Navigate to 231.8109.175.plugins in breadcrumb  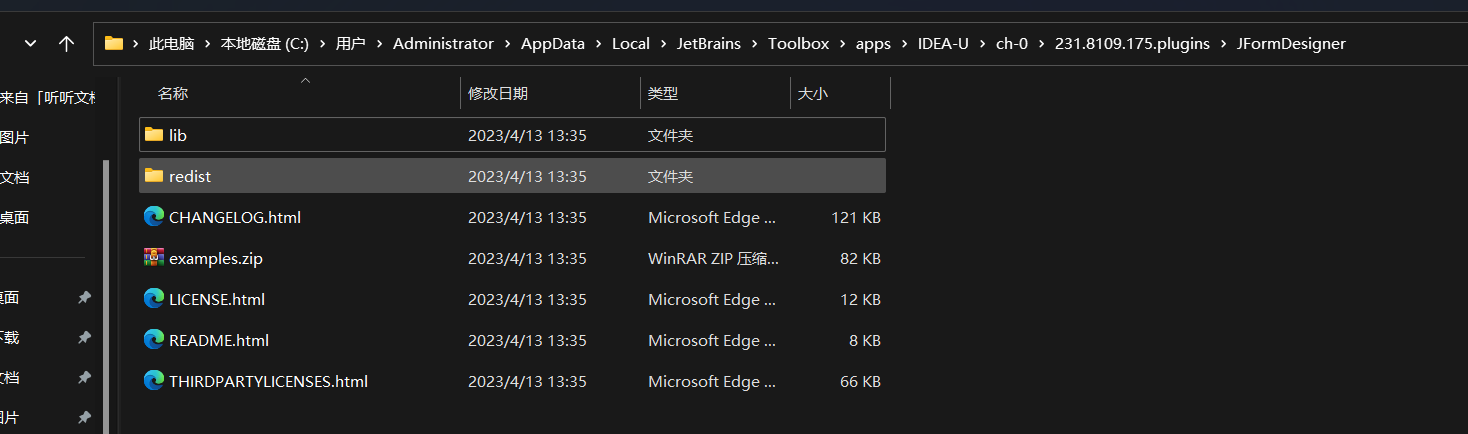[x=1132, y=44]
